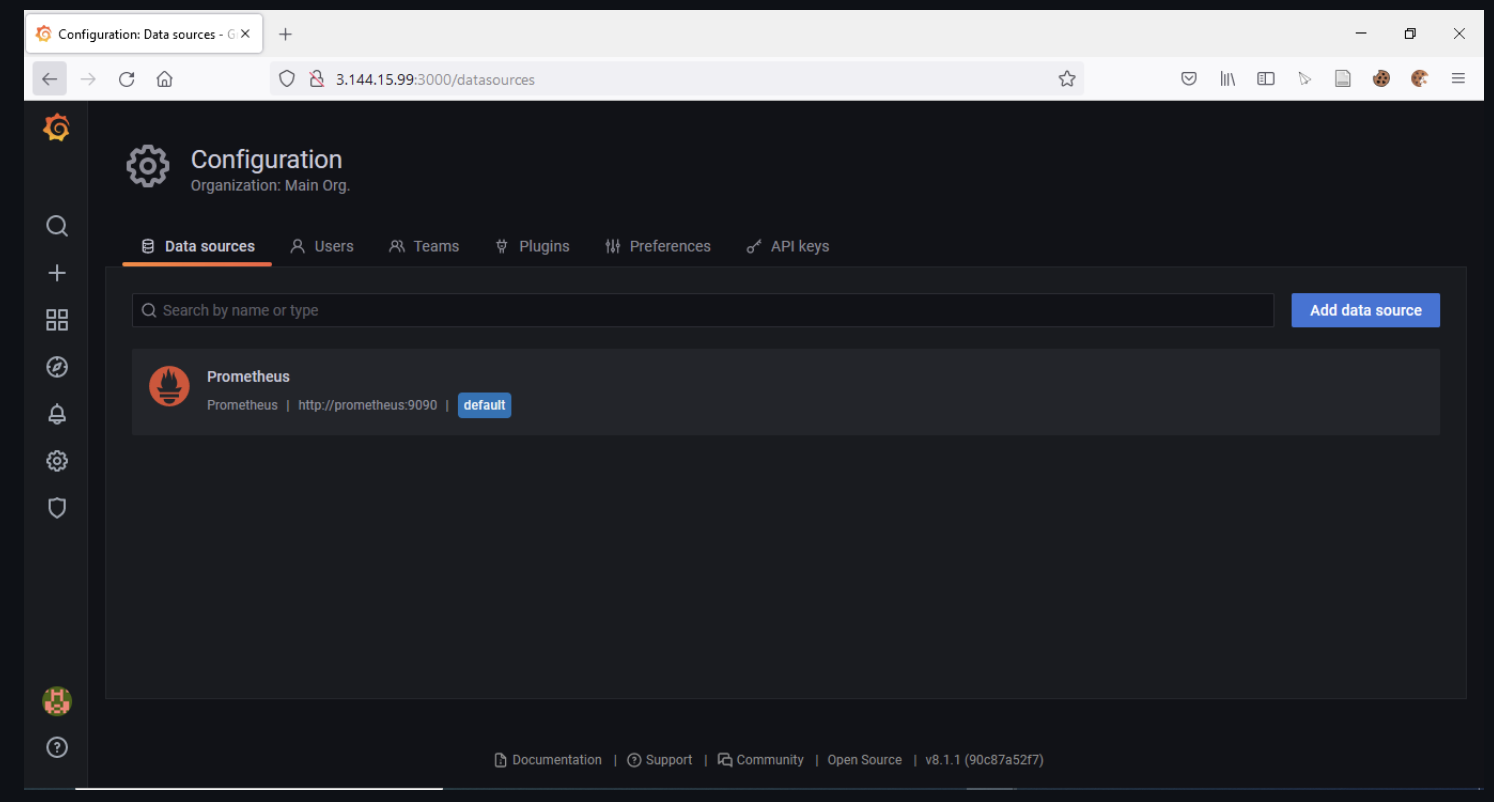The width and height of the screenshot is (1494, 802).
Task: Click the Configuration page heading
Action: [266, 159]
